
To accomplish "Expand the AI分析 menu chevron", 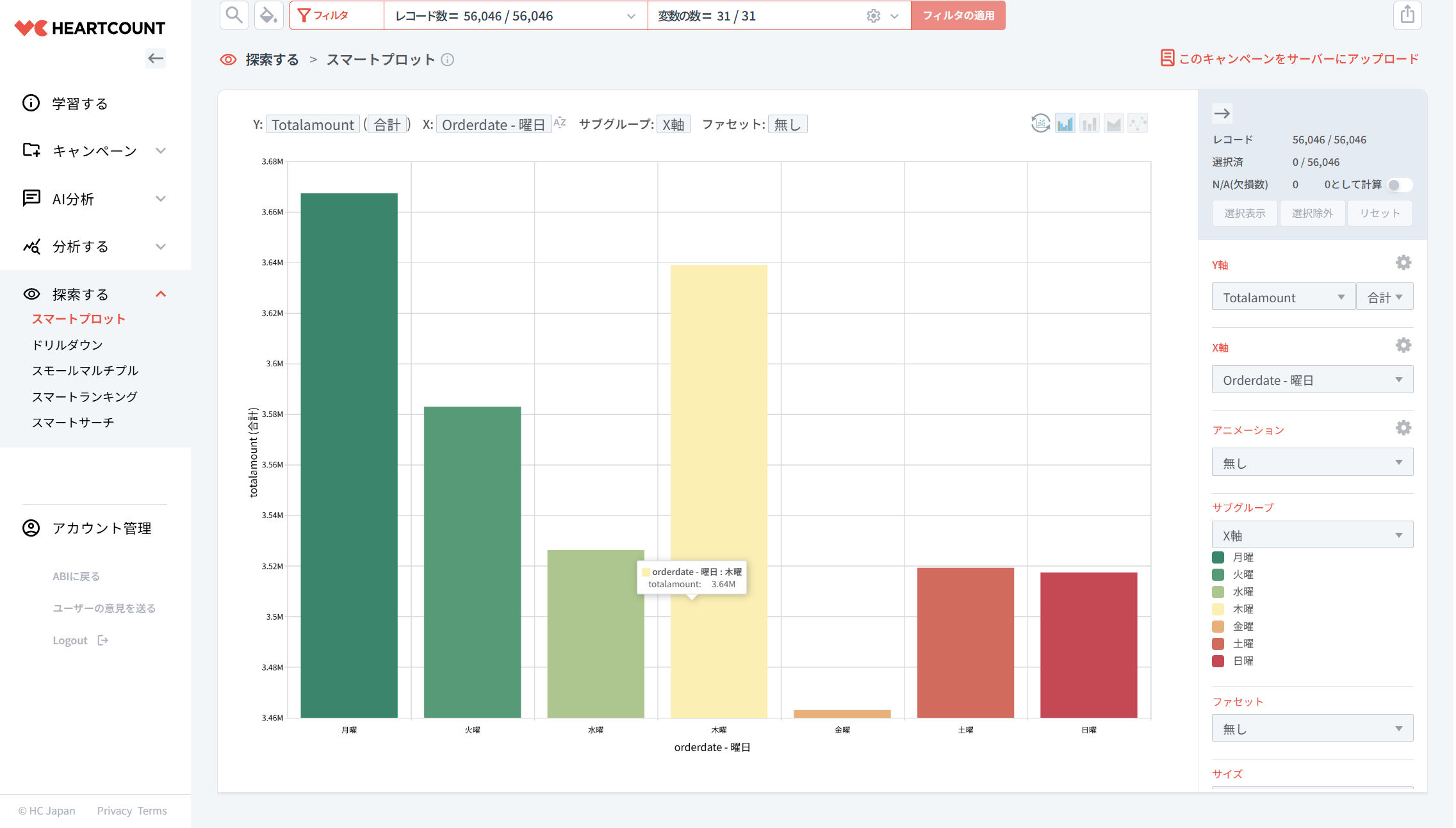I will [x=161, y=199].
